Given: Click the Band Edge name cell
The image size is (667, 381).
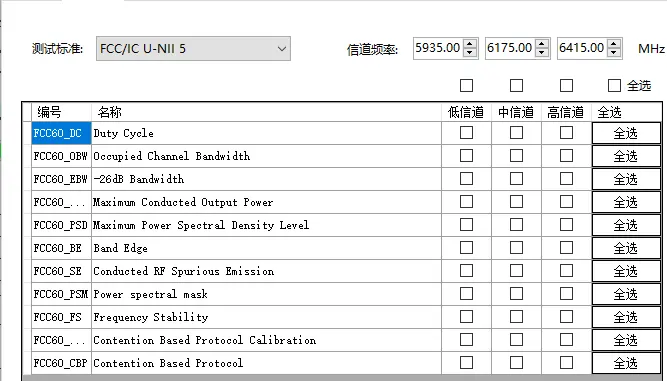Looking at the screenshot, I should [x=266, y=248].
